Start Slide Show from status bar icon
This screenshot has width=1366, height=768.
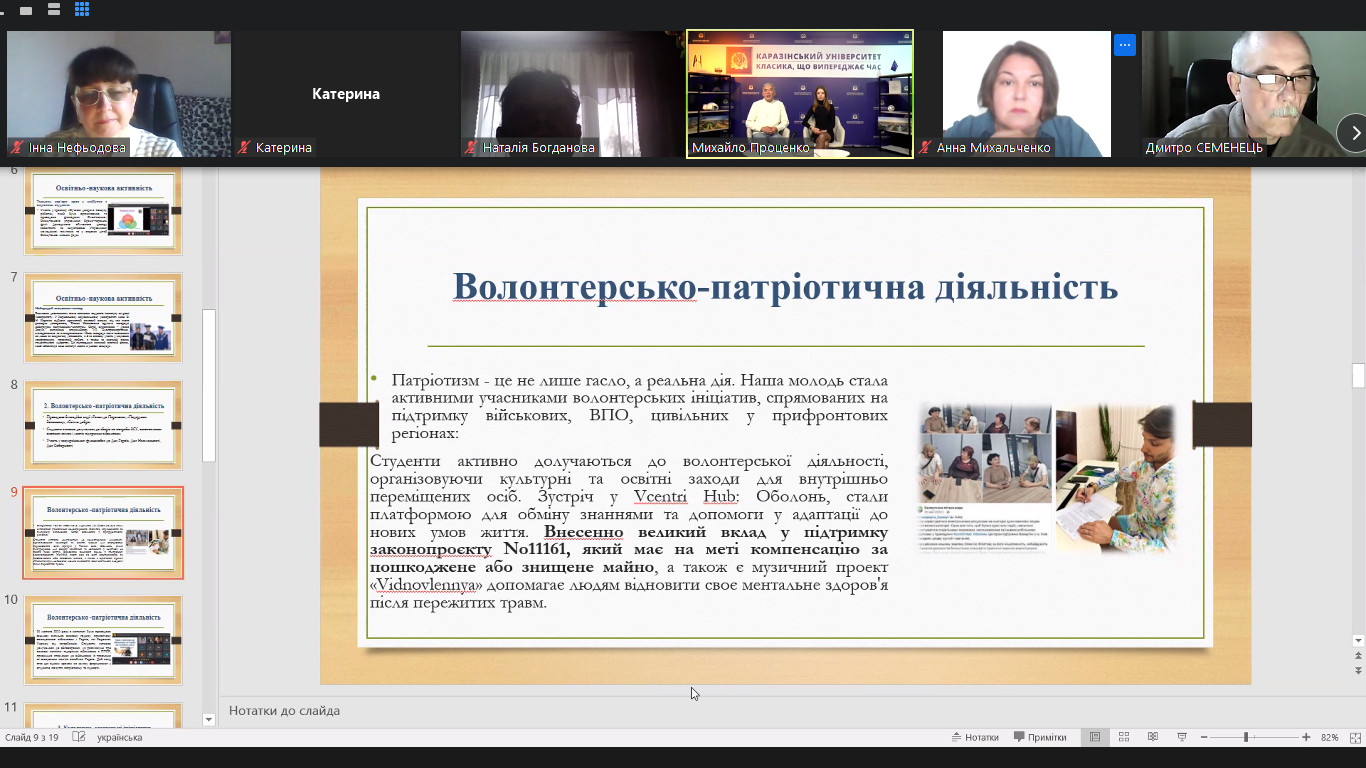pyautogui.click(x=1182, y=737)
